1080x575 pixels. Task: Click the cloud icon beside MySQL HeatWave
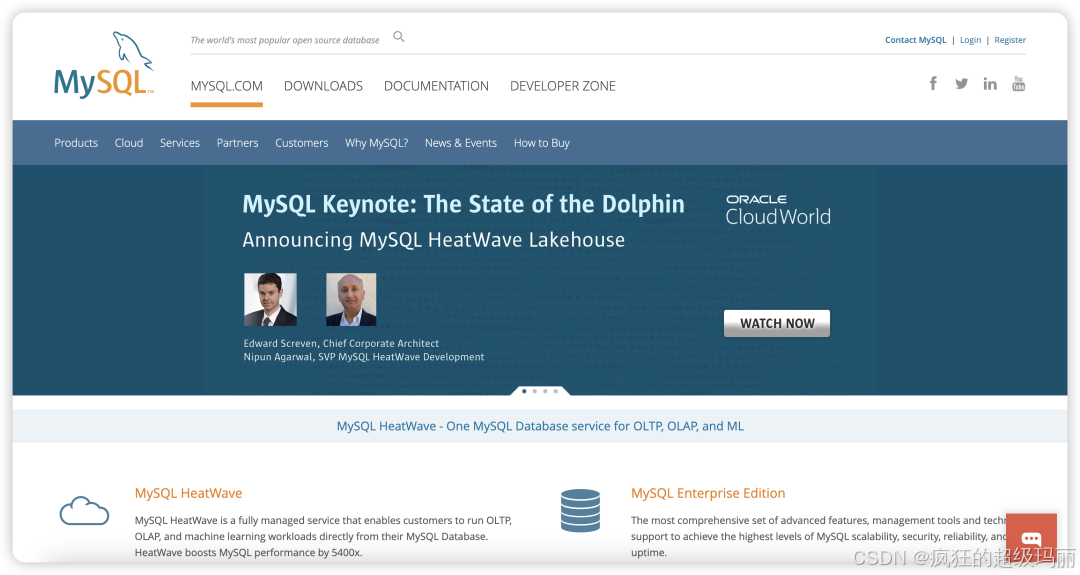pyautogui.click(x=84, y=510)
